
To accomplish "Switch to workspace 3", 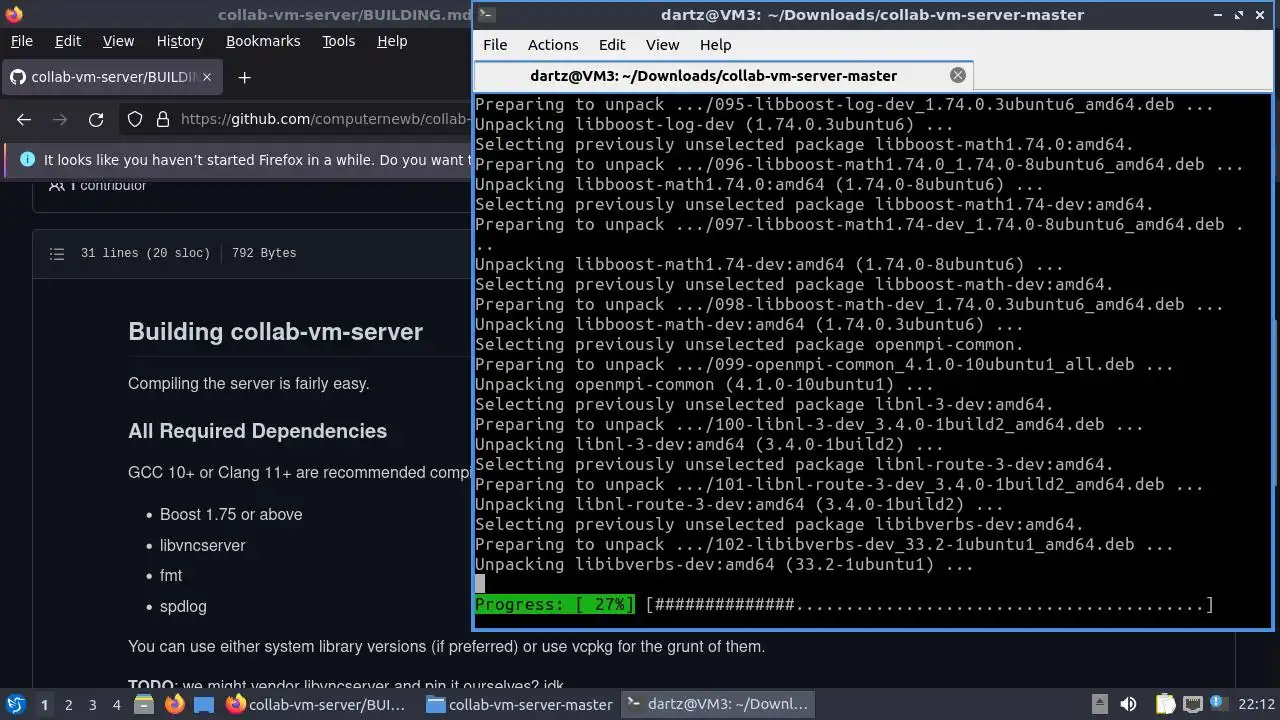I will pos(92,705).
